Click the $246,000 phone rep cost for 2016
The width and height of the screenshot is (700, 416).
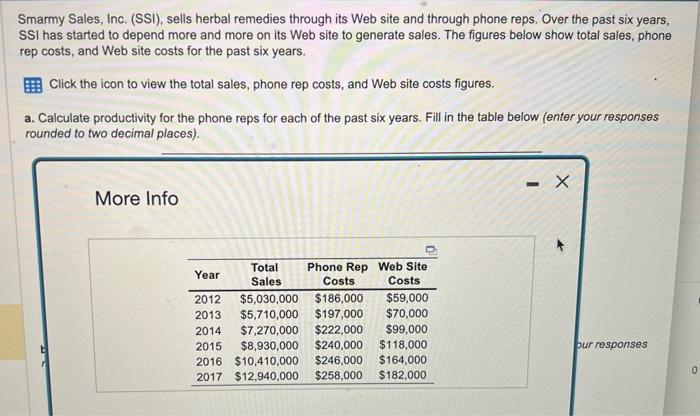click(339, 360)
